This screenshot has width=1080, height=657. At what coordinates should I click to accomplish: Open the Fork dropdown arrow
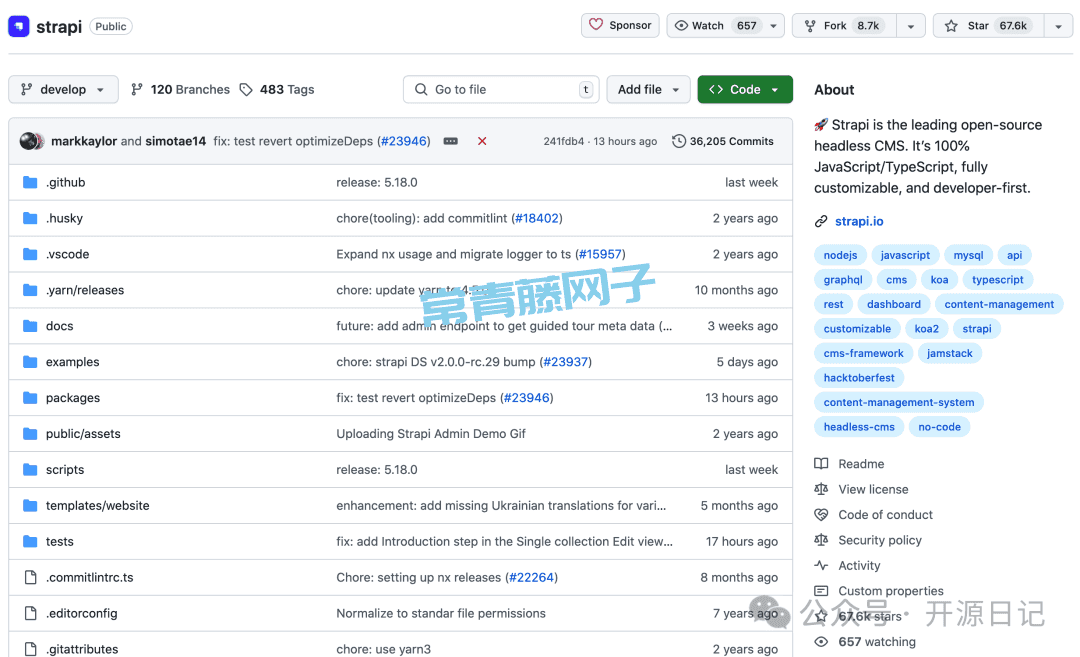point(911,26)
